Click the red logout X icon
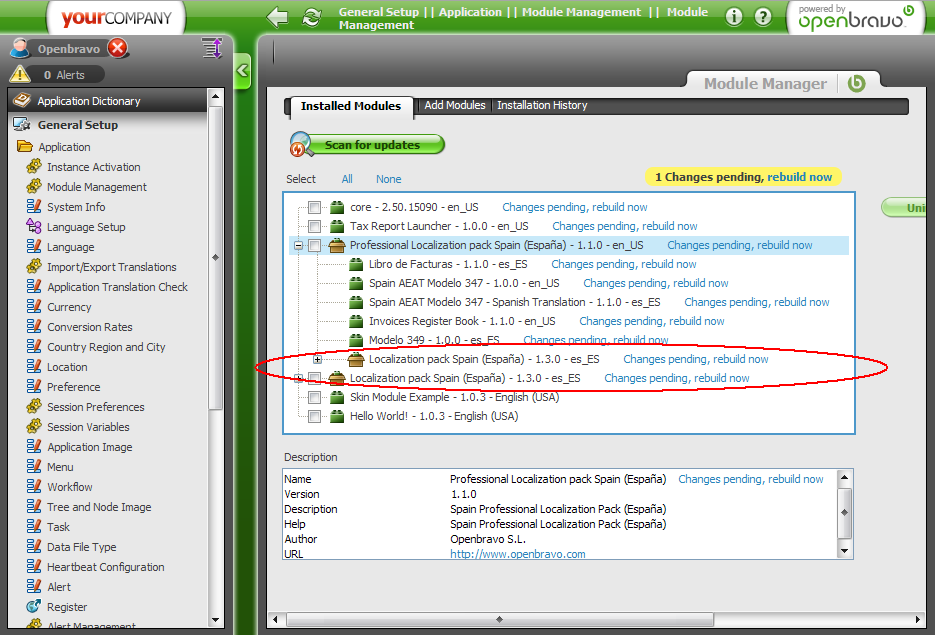Viewport: 935px width, 635px height. click(x=118, y=48)
